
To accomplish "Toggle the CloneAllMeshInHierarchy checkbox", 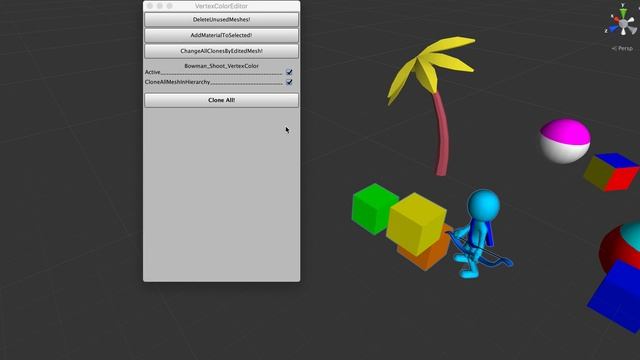I will pyautogui.click(x=289, y=82).
